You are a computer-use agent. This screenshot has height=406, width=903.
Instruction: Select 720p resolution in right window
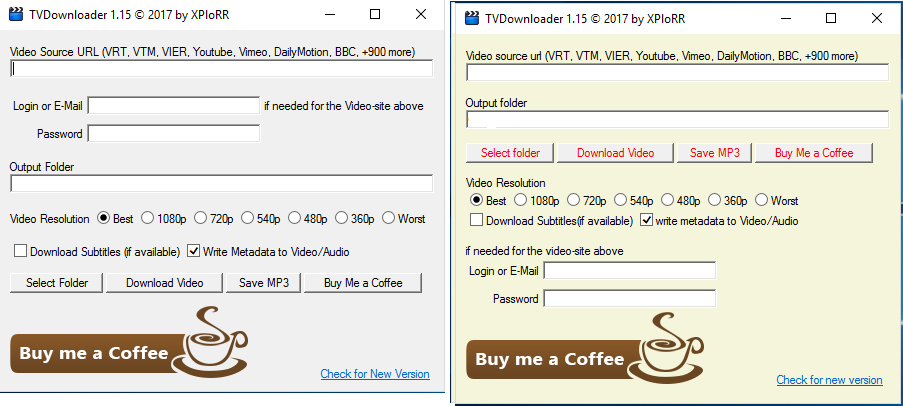coord(573,200)
